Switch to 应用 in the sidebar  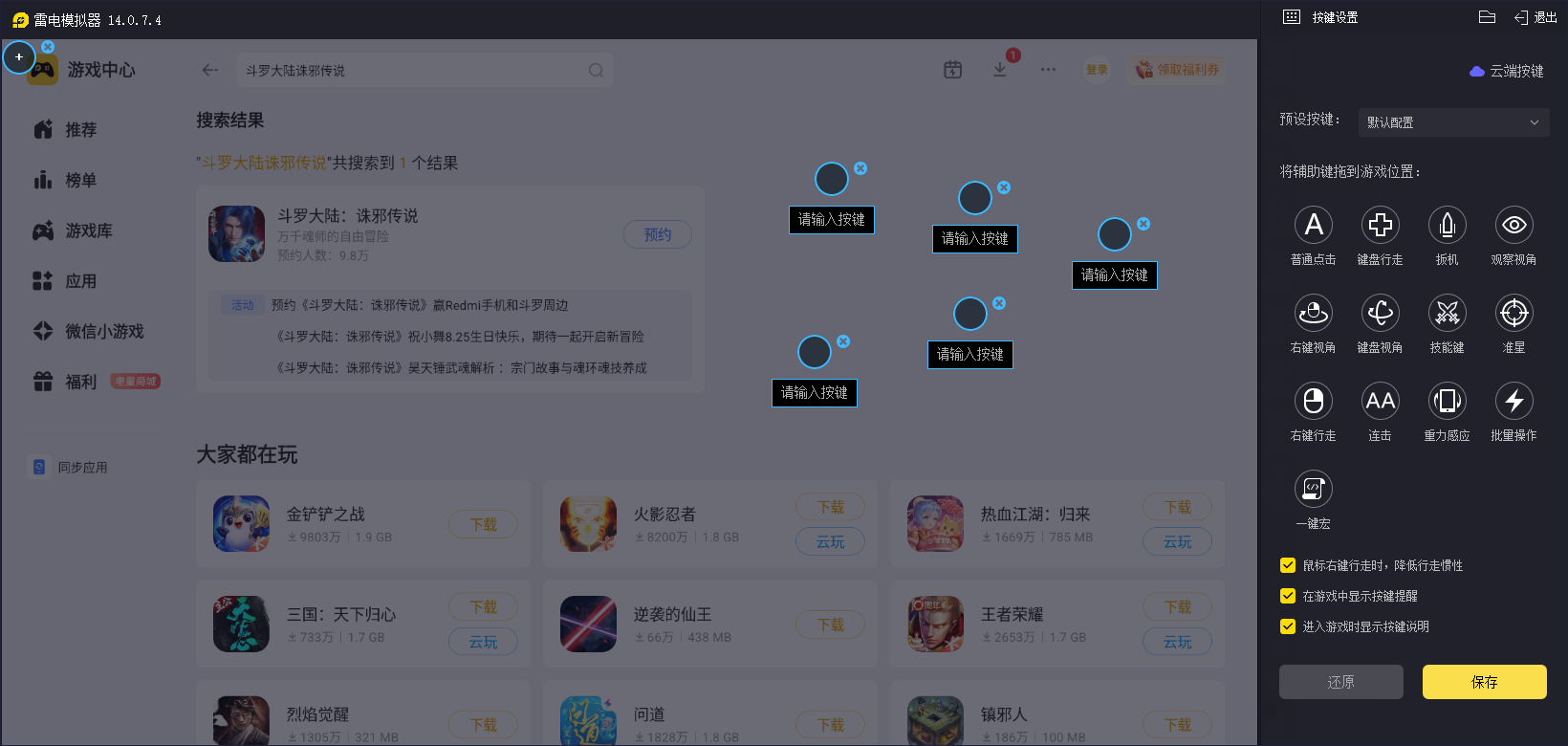(65, 281)
